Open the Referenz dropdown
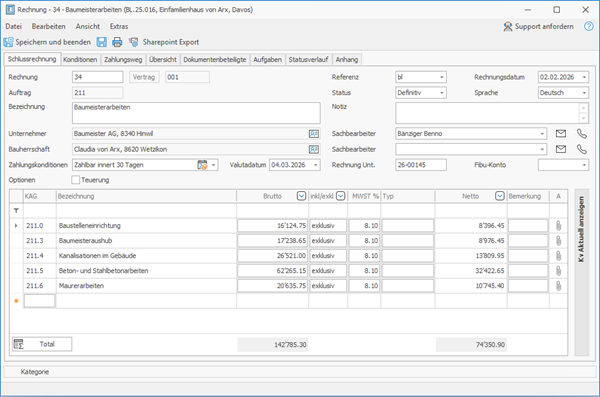This screenshot has width=600, height=397. [x=442, y=77]
